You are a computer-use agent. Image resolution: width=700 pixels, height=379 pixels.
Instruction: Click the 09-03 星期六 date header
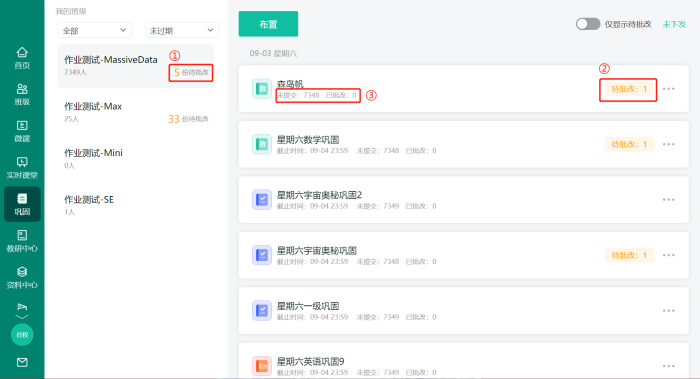click(x=273, y=54)
